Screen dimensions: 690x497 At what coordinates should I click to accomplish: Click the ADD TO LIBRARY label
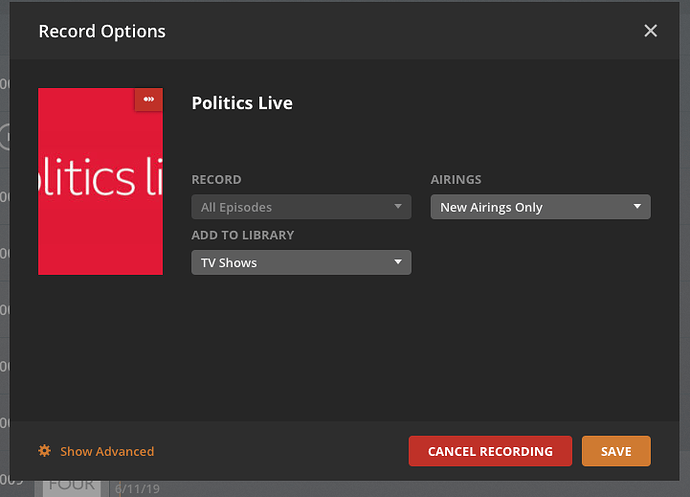pyautogui.click(x=243, y=235)
